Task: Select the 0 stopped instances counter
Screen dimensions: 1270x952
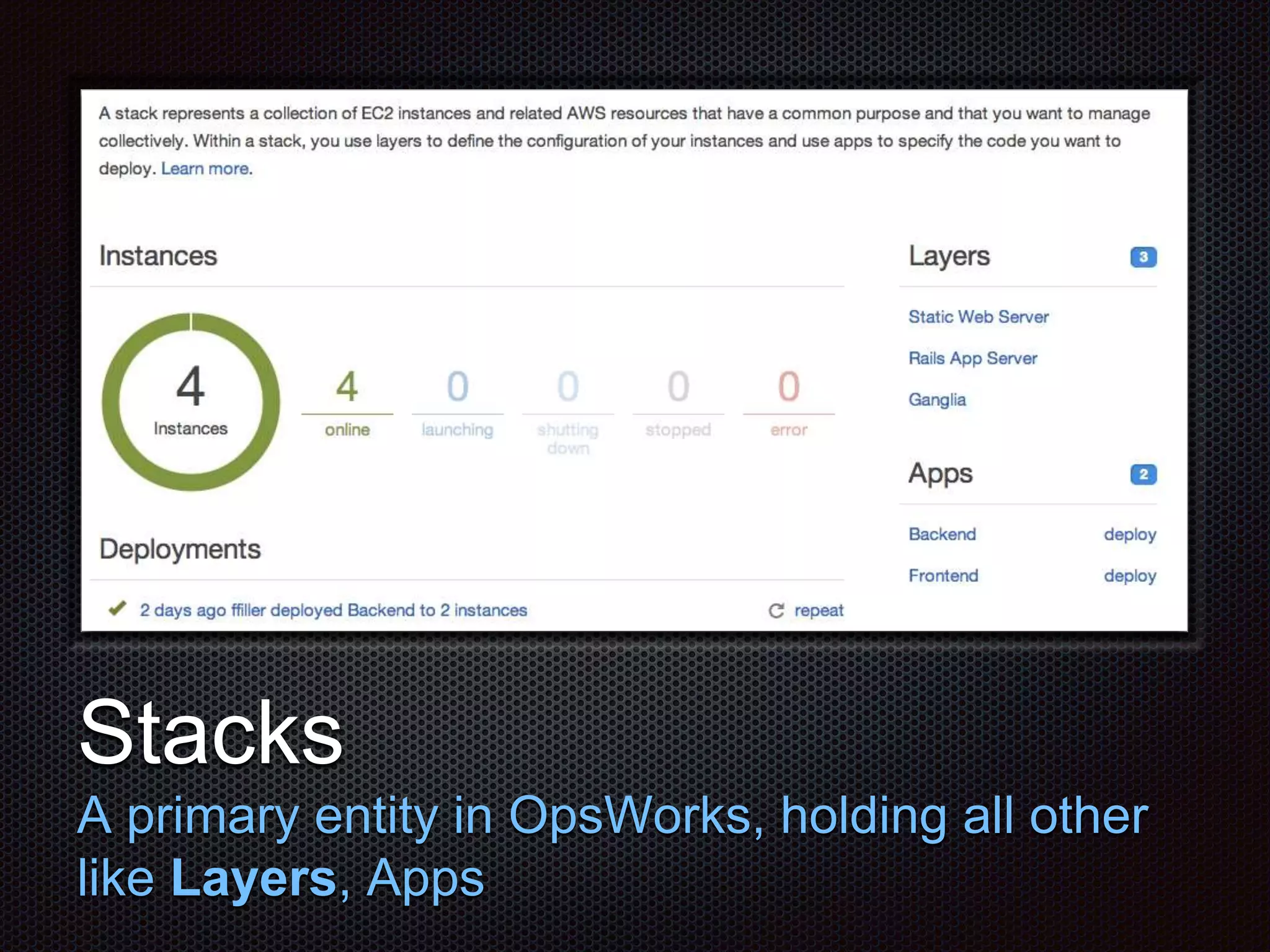Action: (678, 403)
